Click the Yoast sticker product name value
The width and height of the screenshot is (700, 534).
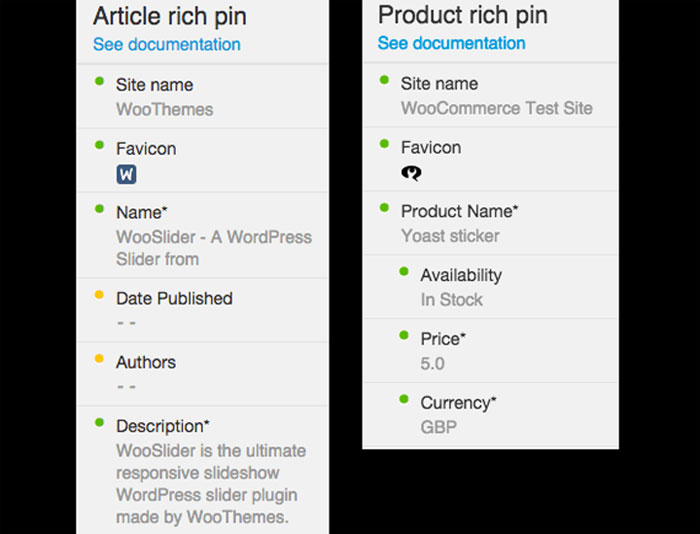(450, 236)
